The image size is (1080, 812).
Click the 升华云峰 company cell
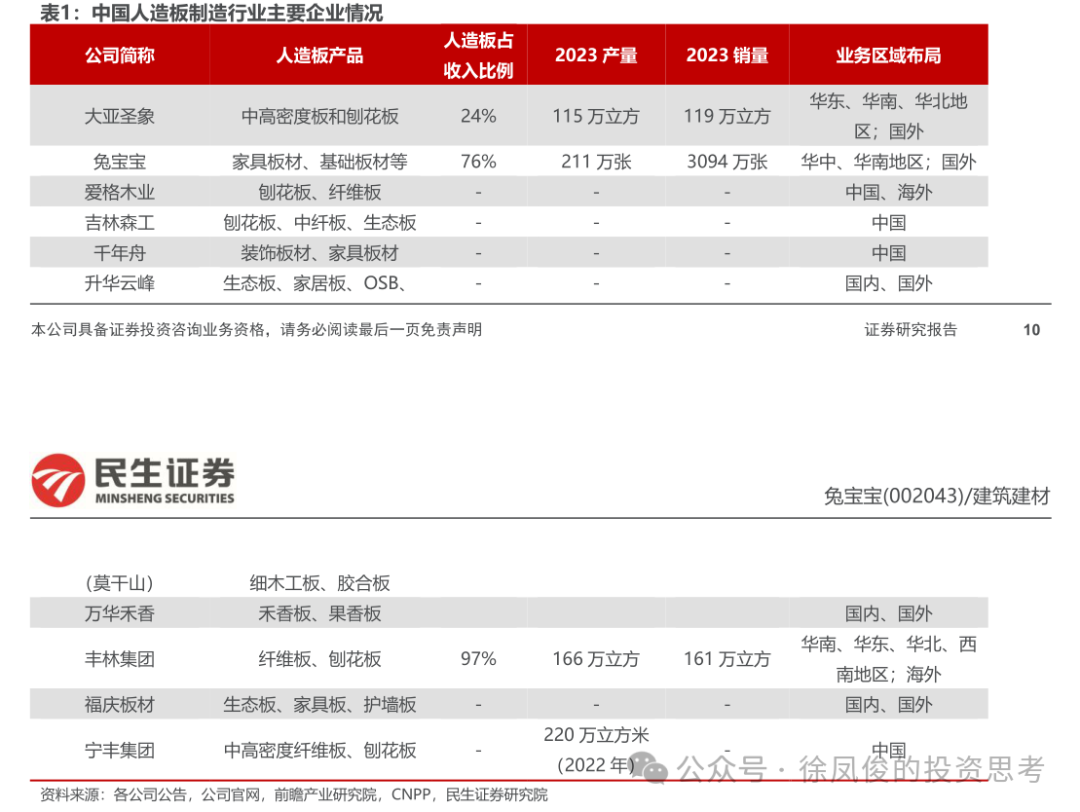(x=120, y=283)
